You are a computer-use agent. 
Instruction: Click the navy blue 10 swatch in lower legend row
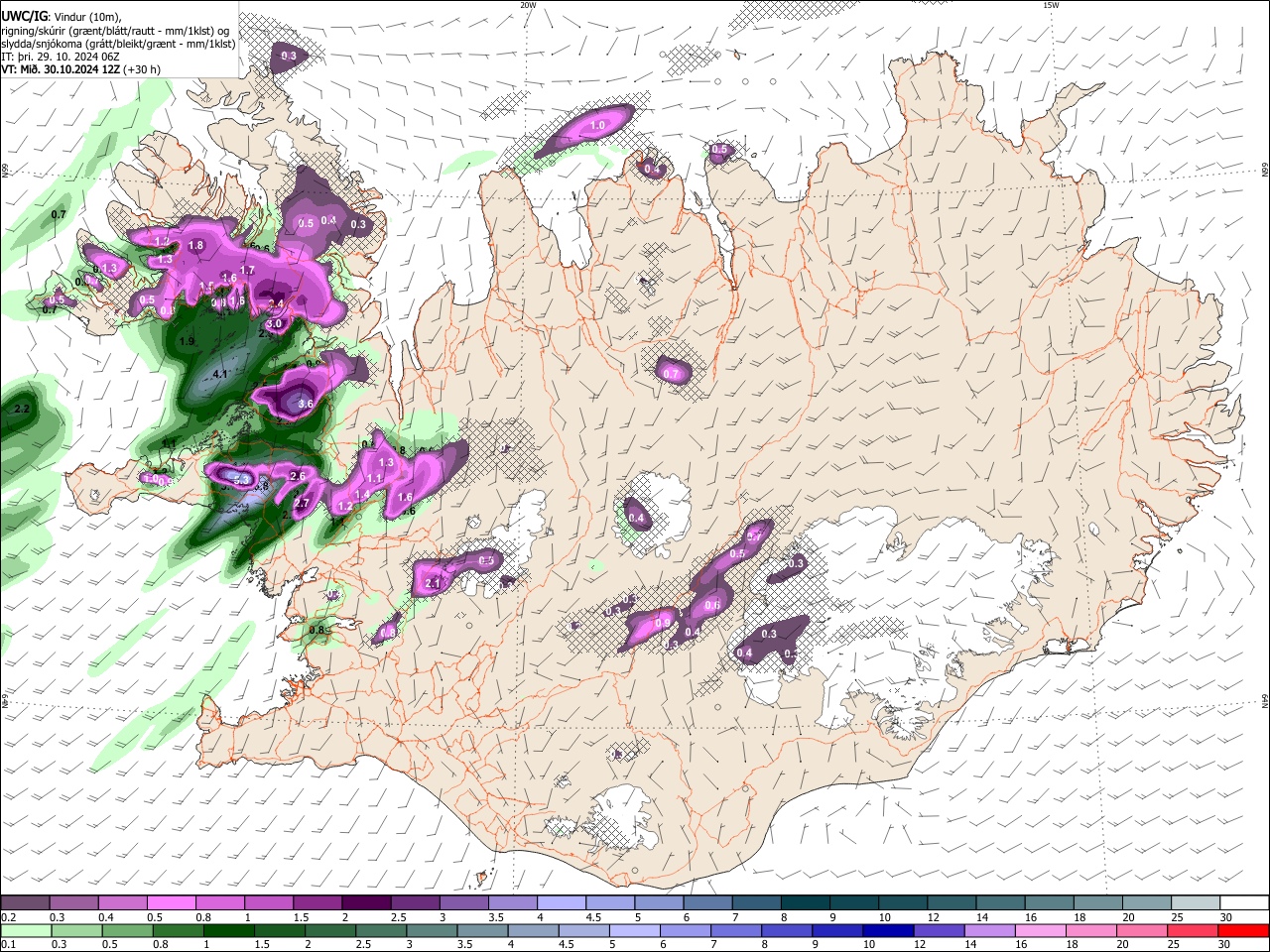(888, 930)
